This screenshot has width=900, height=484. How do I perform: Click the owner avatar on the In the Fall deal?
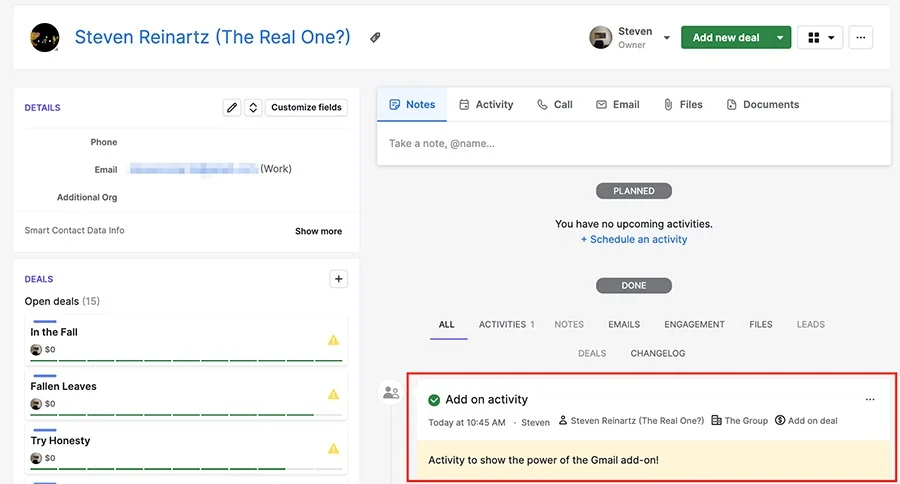pyautogui.click(x=36, y=350)
